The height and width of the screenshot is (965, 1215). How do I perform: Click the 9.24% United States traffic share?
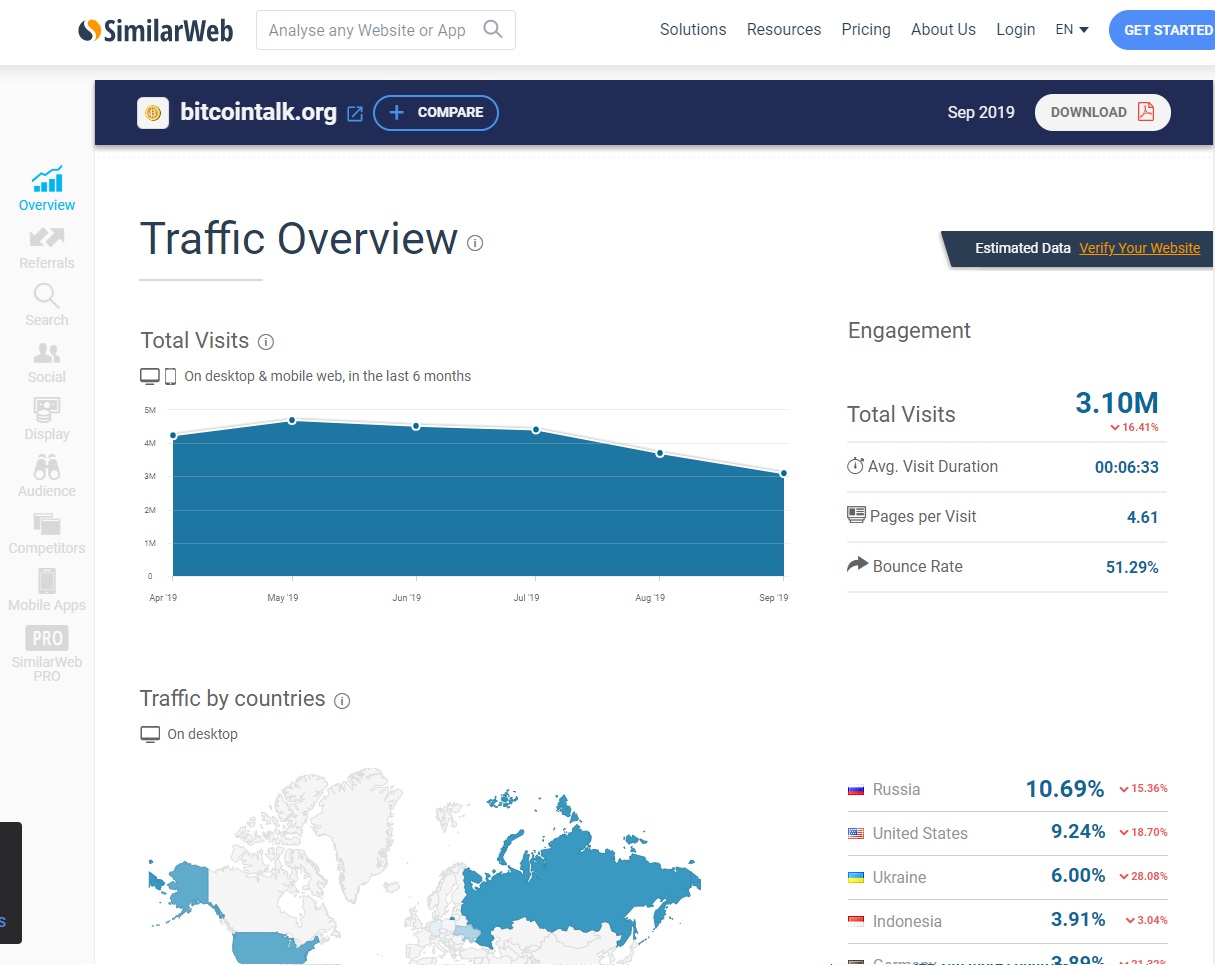pyautogui.click(x=1078, y=832)
